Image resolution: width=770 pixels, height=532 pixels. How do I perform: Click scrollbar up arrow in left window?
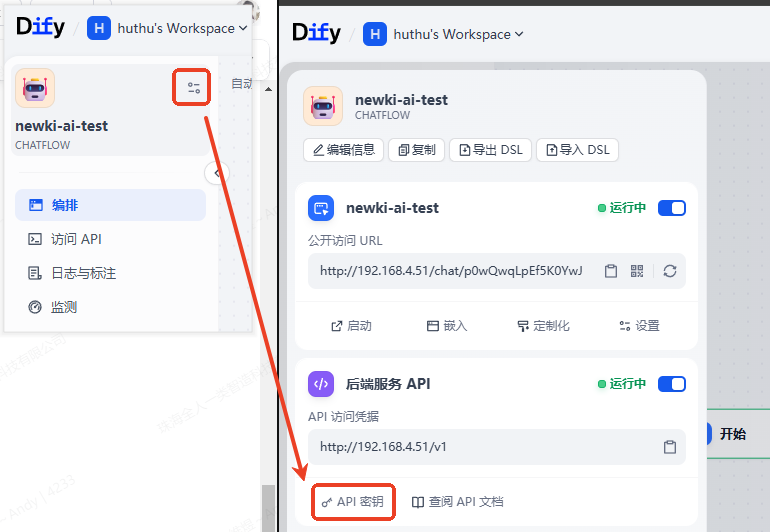click(x=268, y=89)
